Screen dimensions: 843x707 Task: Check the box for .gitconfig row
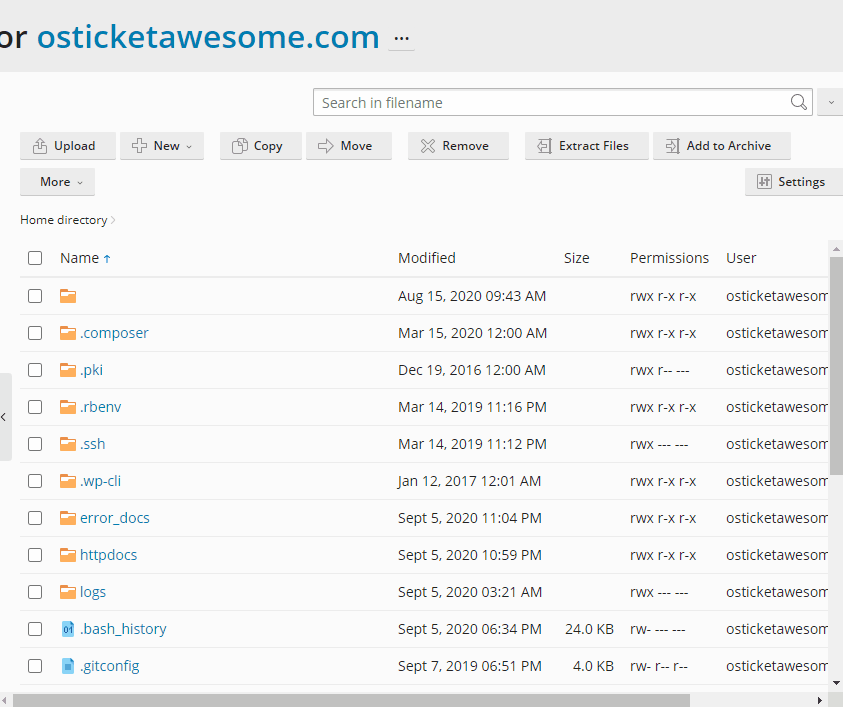[35, 666]
